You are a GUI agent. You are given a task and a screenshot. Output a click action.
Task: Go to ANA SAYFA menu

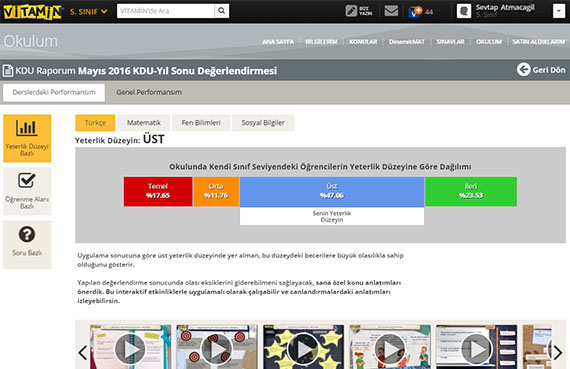tap(278, 42)
